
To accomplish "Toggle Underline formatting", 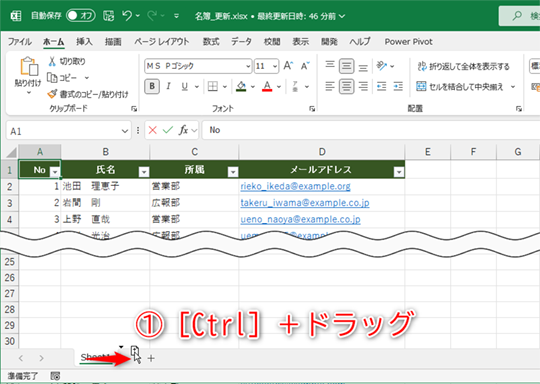I will pos(185,86).
